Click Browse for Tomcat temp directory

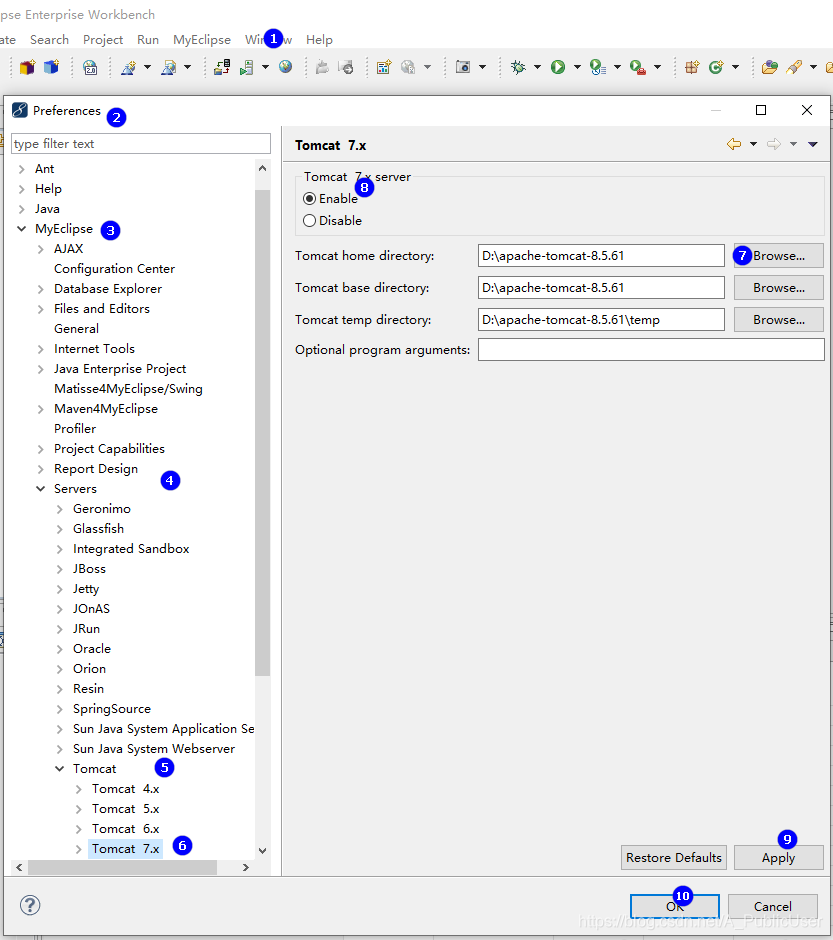(x=778, y=320)
